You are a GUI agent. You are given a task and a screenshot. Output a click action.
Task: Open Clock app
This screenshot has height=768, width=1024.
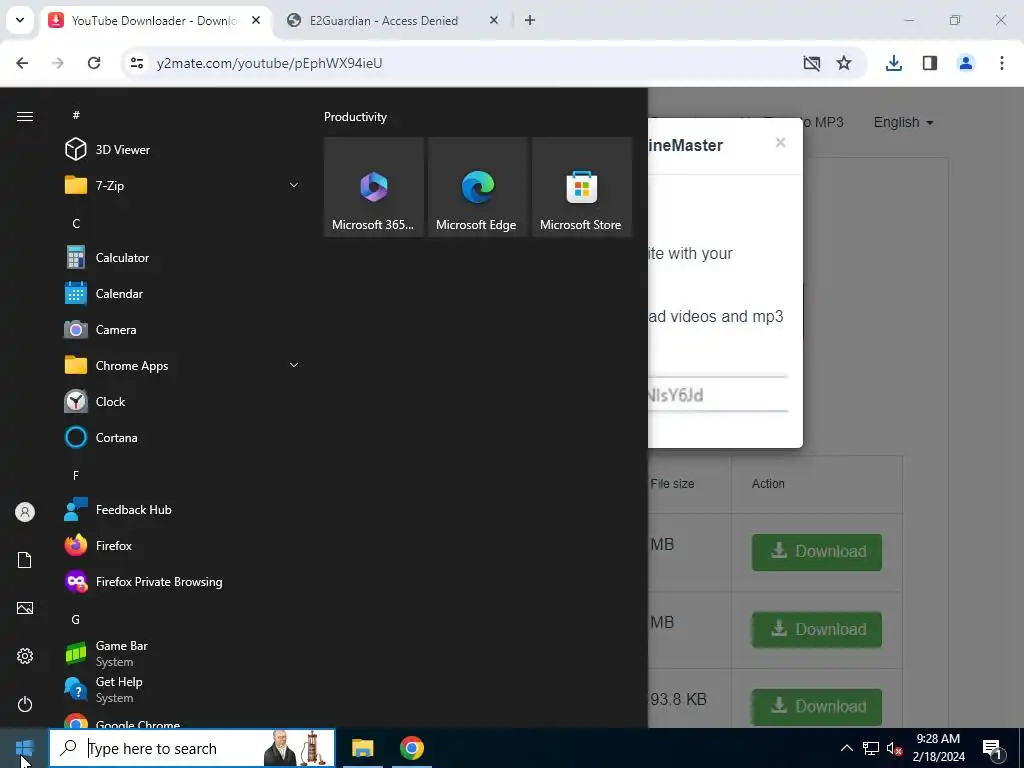[180, 401]
